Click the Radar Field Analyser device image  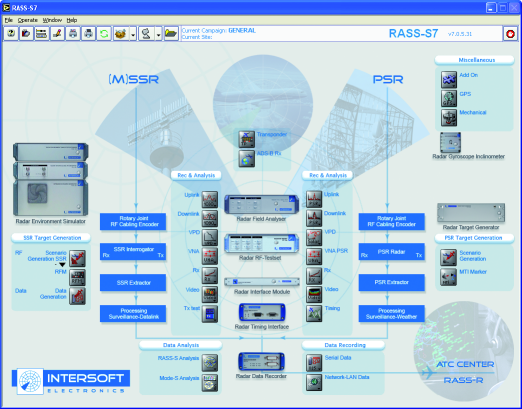click(262, 204)
